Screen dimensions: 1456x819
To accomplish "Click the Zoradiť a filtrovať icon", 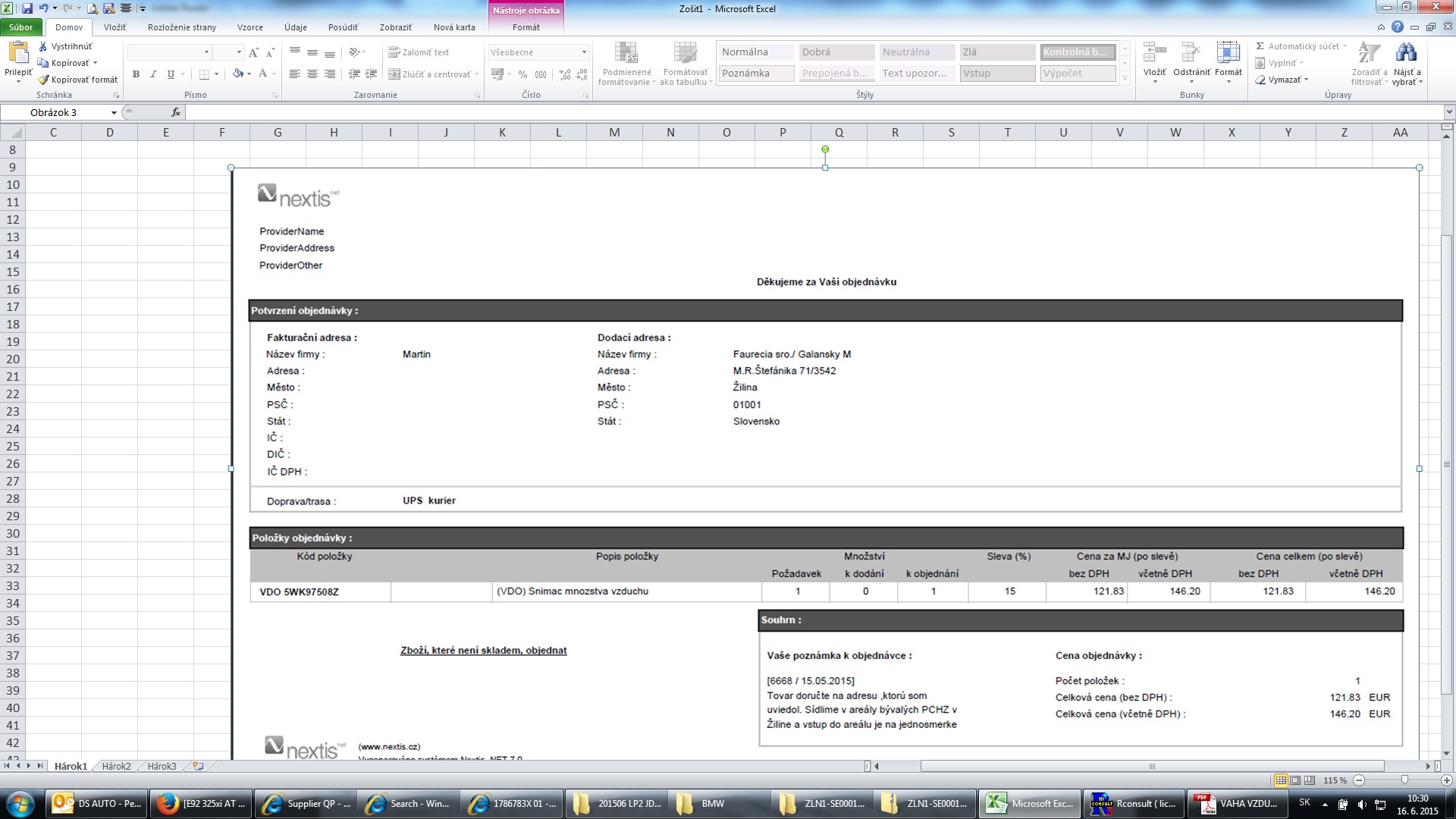I will pyautogui.click(x=1368, y=53).
